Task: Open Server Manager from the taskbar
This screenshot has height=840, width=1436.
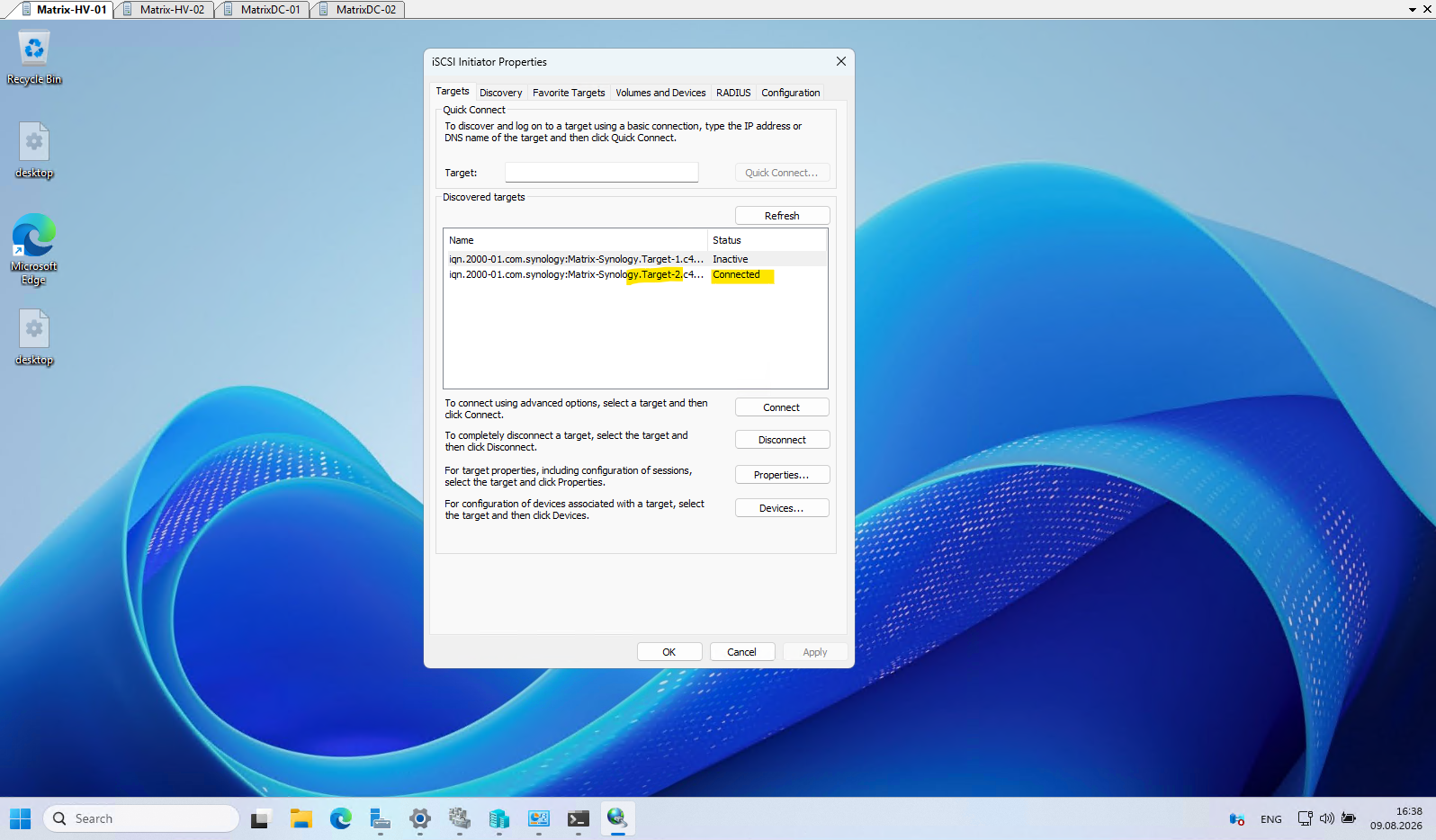Action: pyautogui.click(x=380, y=818)
